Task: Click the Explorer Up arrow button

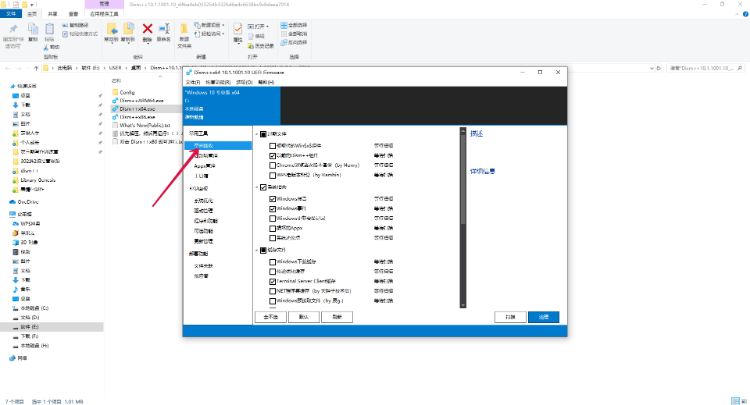Action: coord(36,68)
